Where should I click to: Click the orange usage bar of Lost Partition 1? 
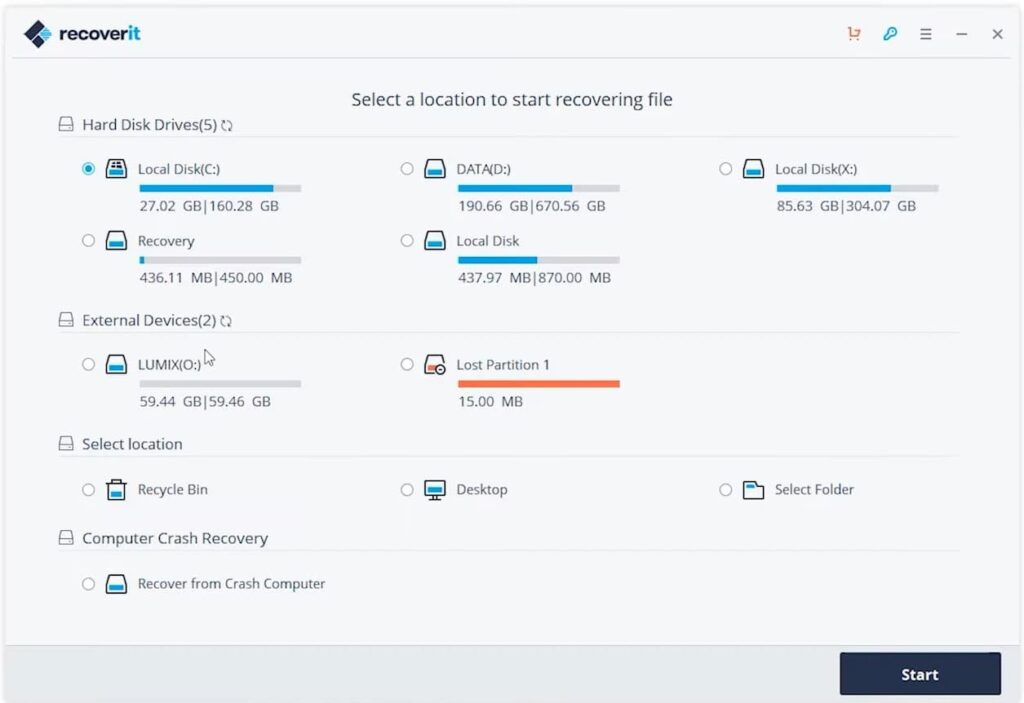click(x=538, y=383)
